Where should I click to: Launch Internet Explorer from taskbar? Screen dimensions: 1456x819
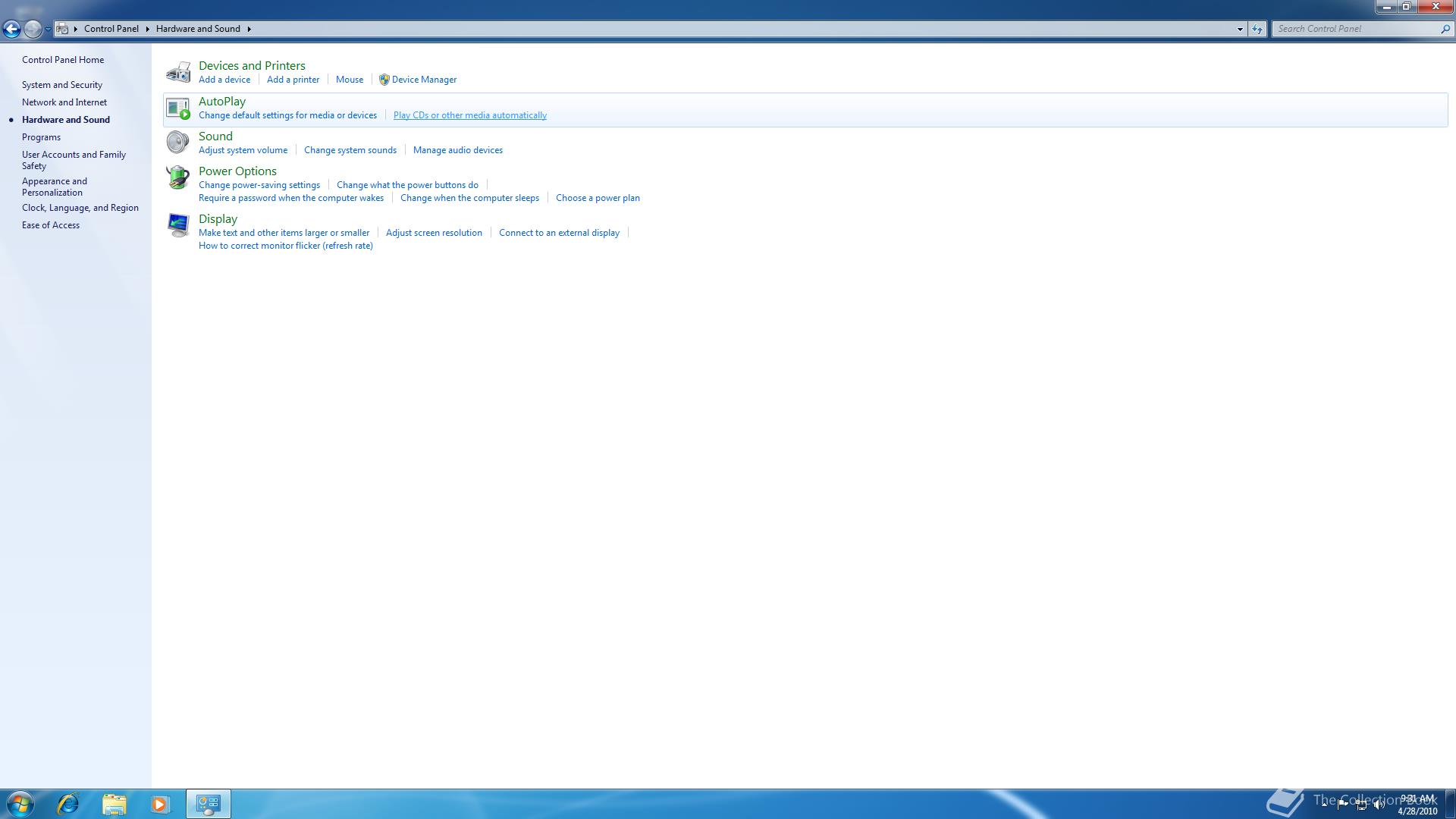(68, 804)
